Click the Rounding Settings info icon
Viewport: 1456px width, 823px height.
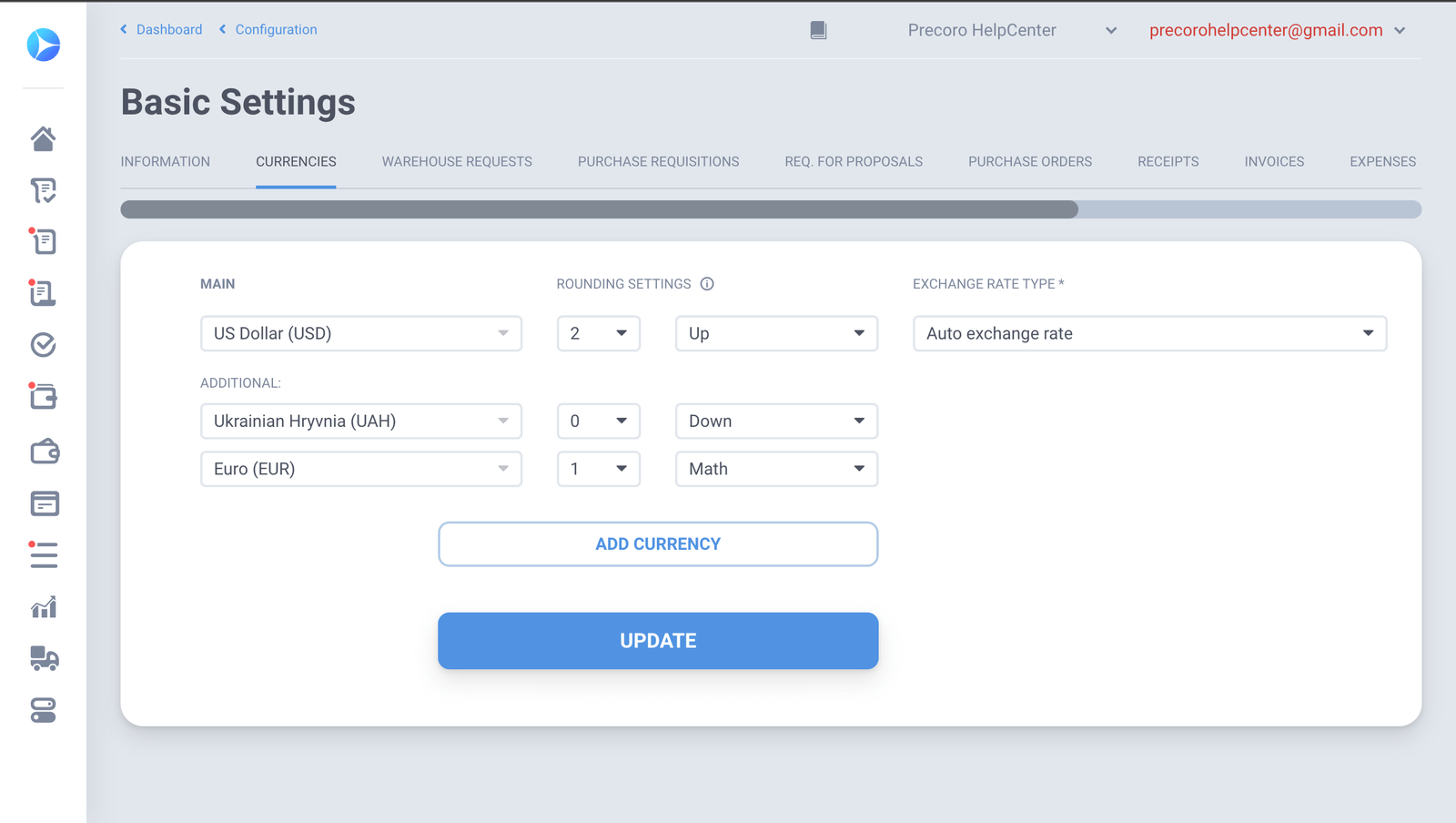click(707, 284)
